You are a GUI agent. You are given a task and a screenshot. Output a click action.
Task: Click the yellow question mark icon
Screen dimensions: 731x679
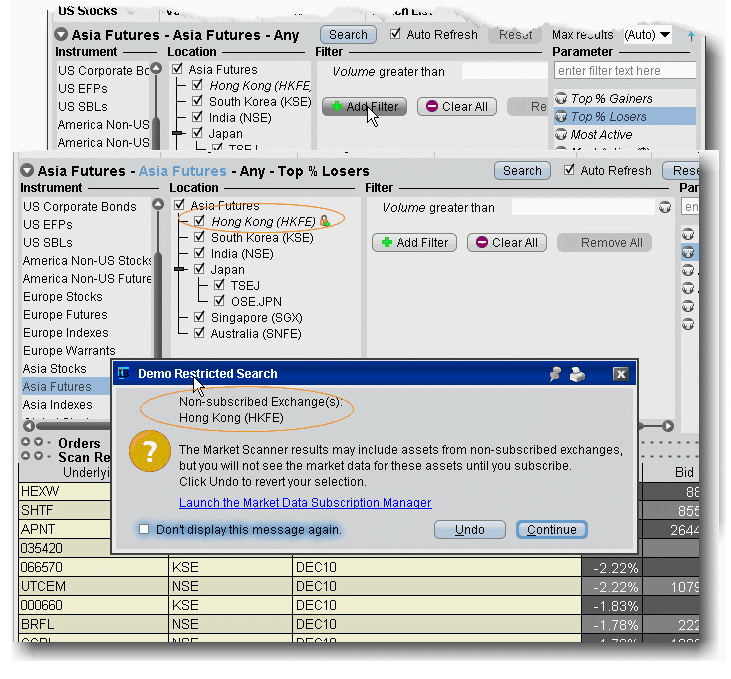[150, 453]
